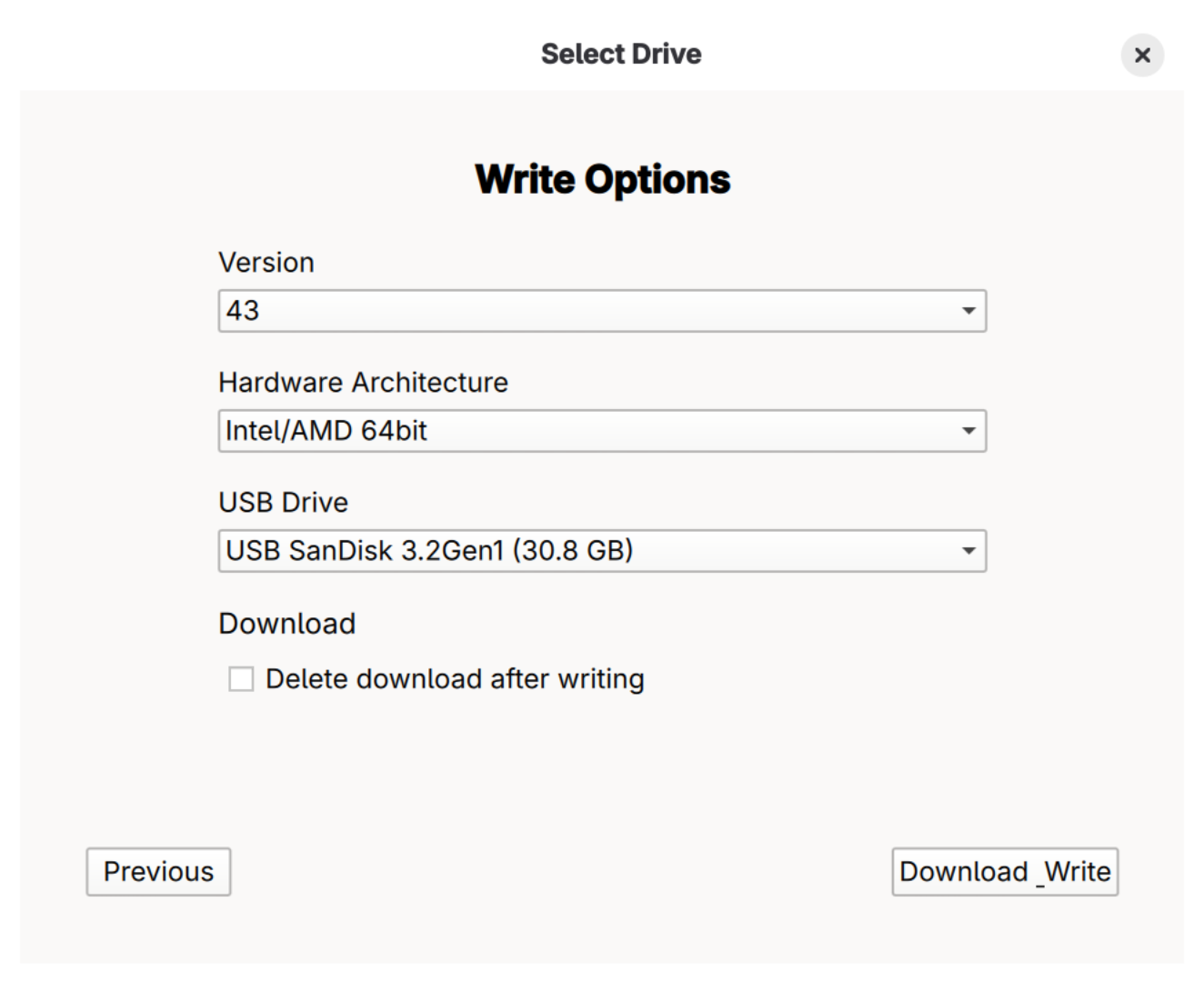Enable Delete download after writing checkbox
This screenshot has height=982, width=1204.
(241, 679)
